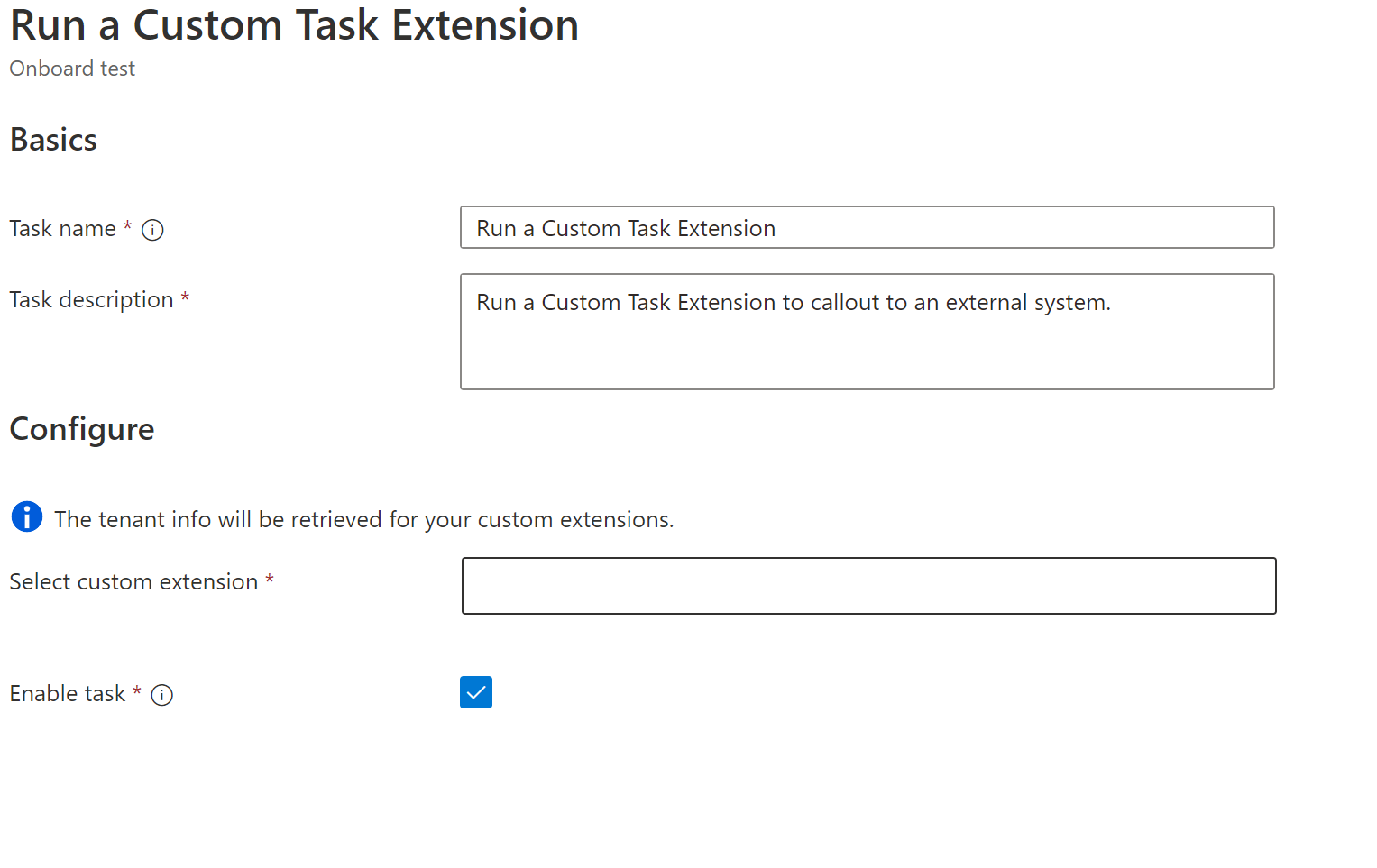Click the Task description required asterisk
Viewport: 1377px width, 868px height.
coord(186,300)
